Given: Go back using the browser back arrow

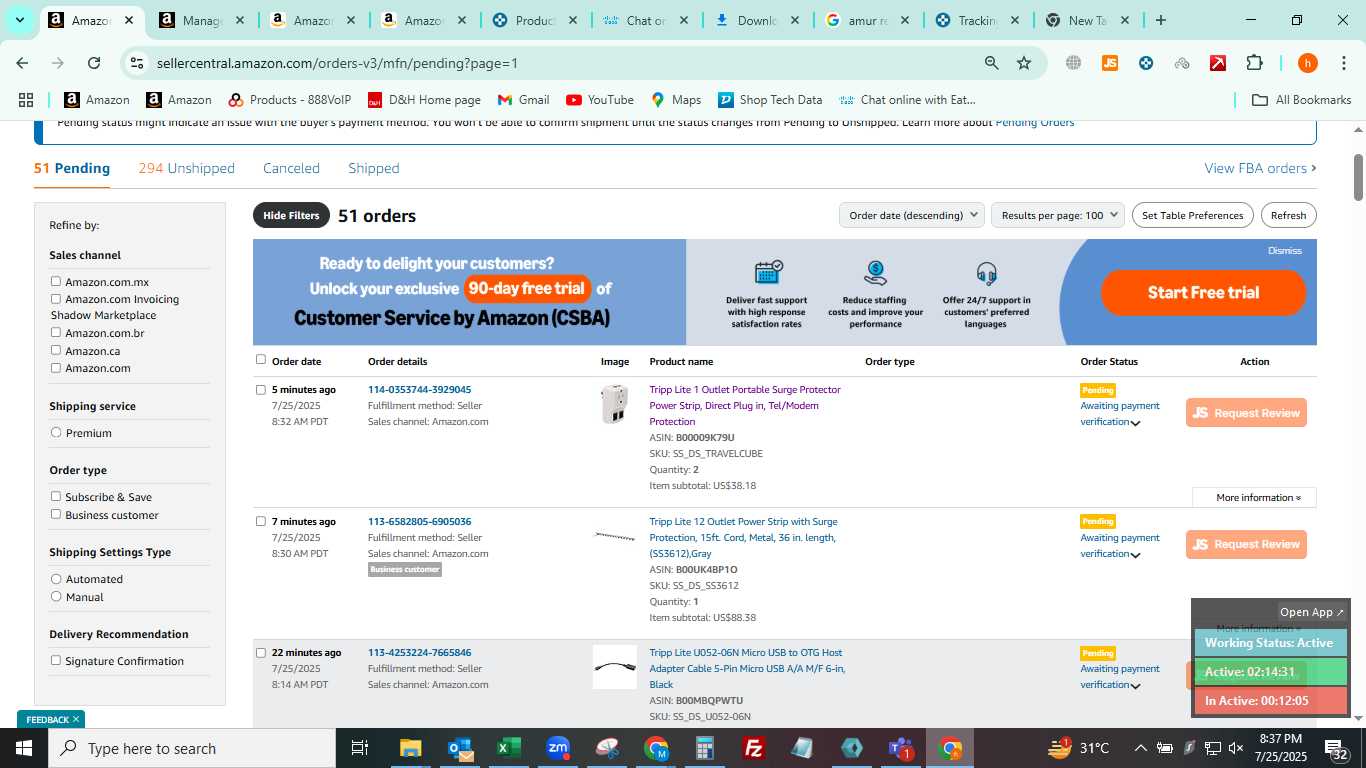Looking at the screenshot, I should click(23, 63).
